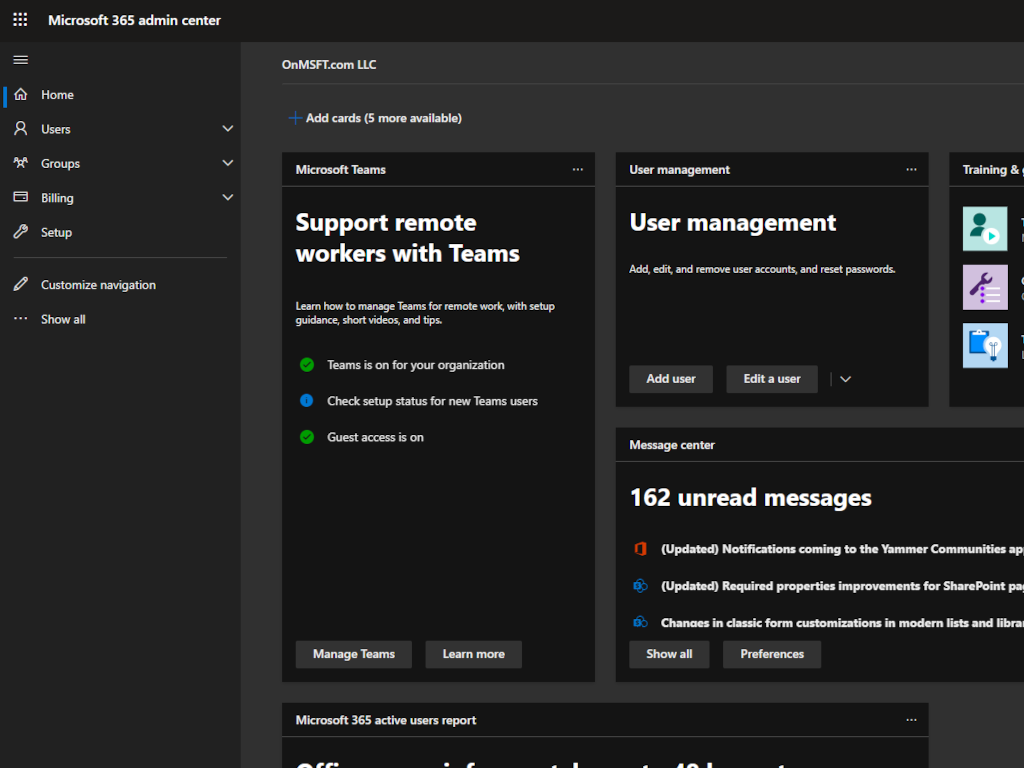
Task: Open Check setup status for new Teams users
Action: tap(432, 401)
